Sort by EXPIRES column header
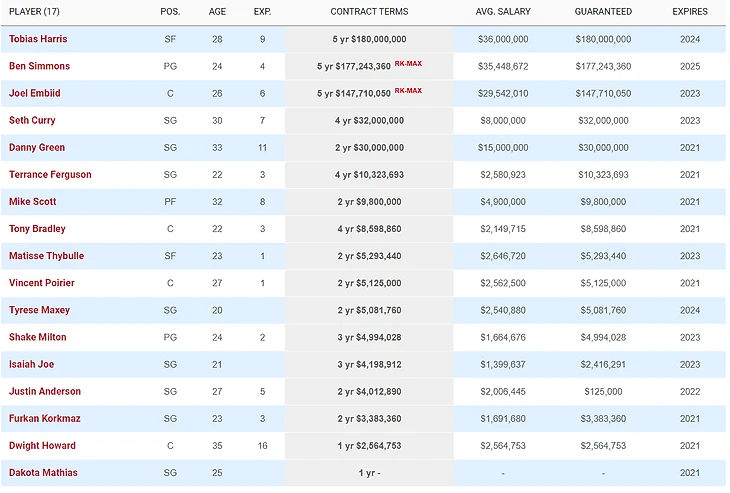This screenshot has height=493, width=730. click(x=689, y=12)
